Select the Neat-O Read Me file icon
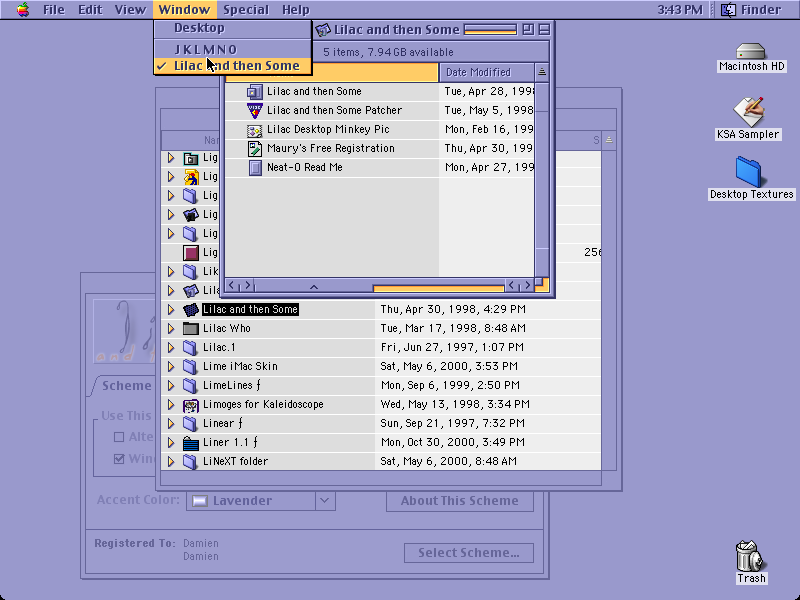 tap(255, 168)
